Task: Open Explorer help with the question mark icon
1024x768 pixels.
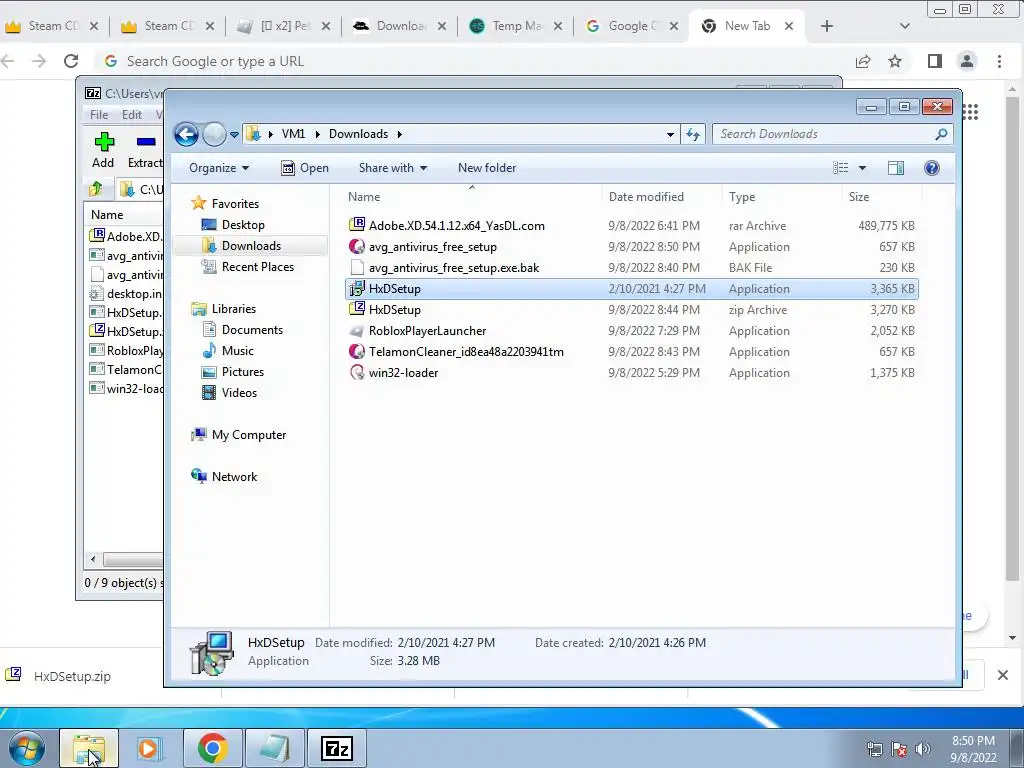Action: tap(931, 168)
